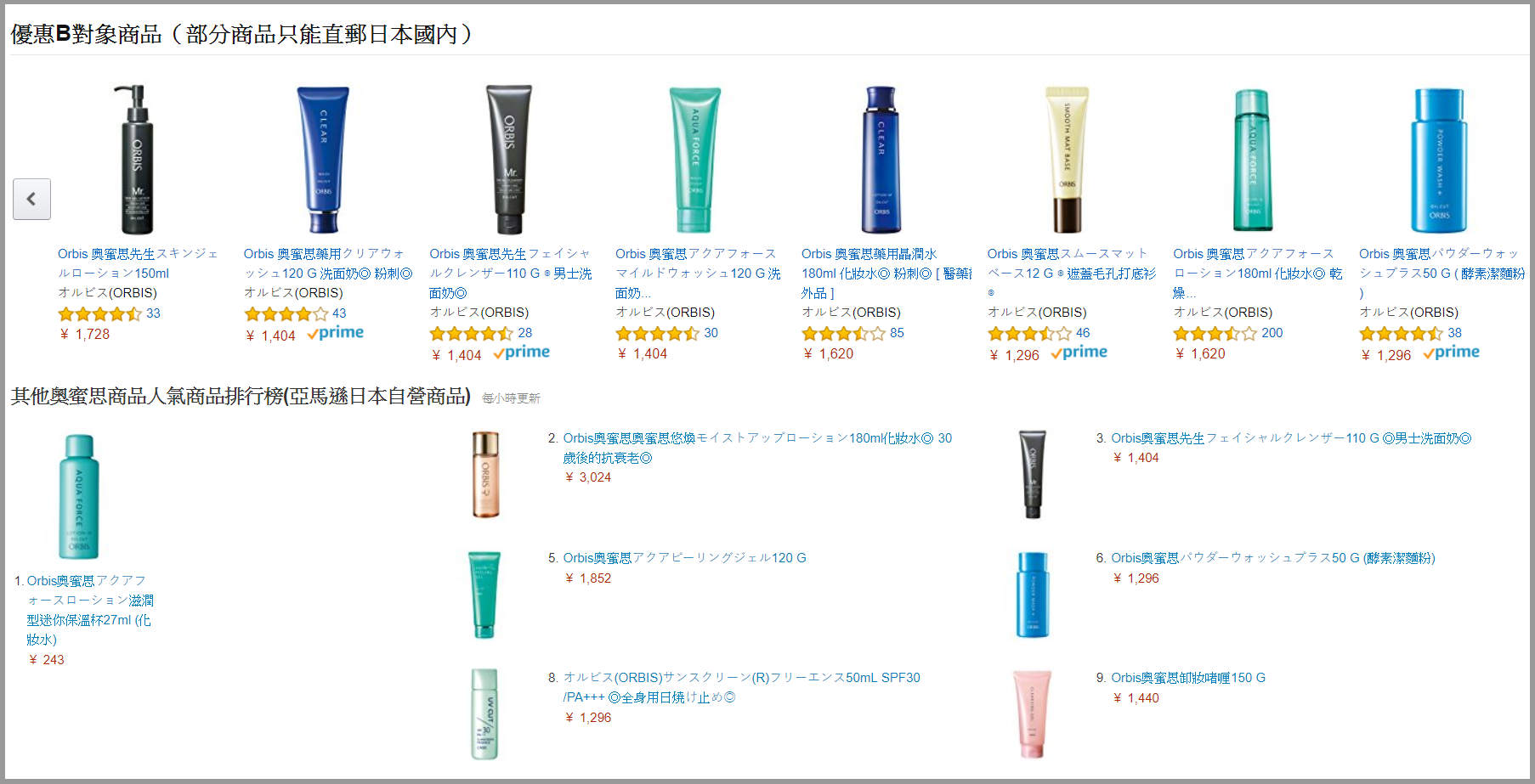This screenshot has height=784, width=1535.
Task: Open rank 8 サンスクリーン sunscreen link
Action: click(741, 687)
